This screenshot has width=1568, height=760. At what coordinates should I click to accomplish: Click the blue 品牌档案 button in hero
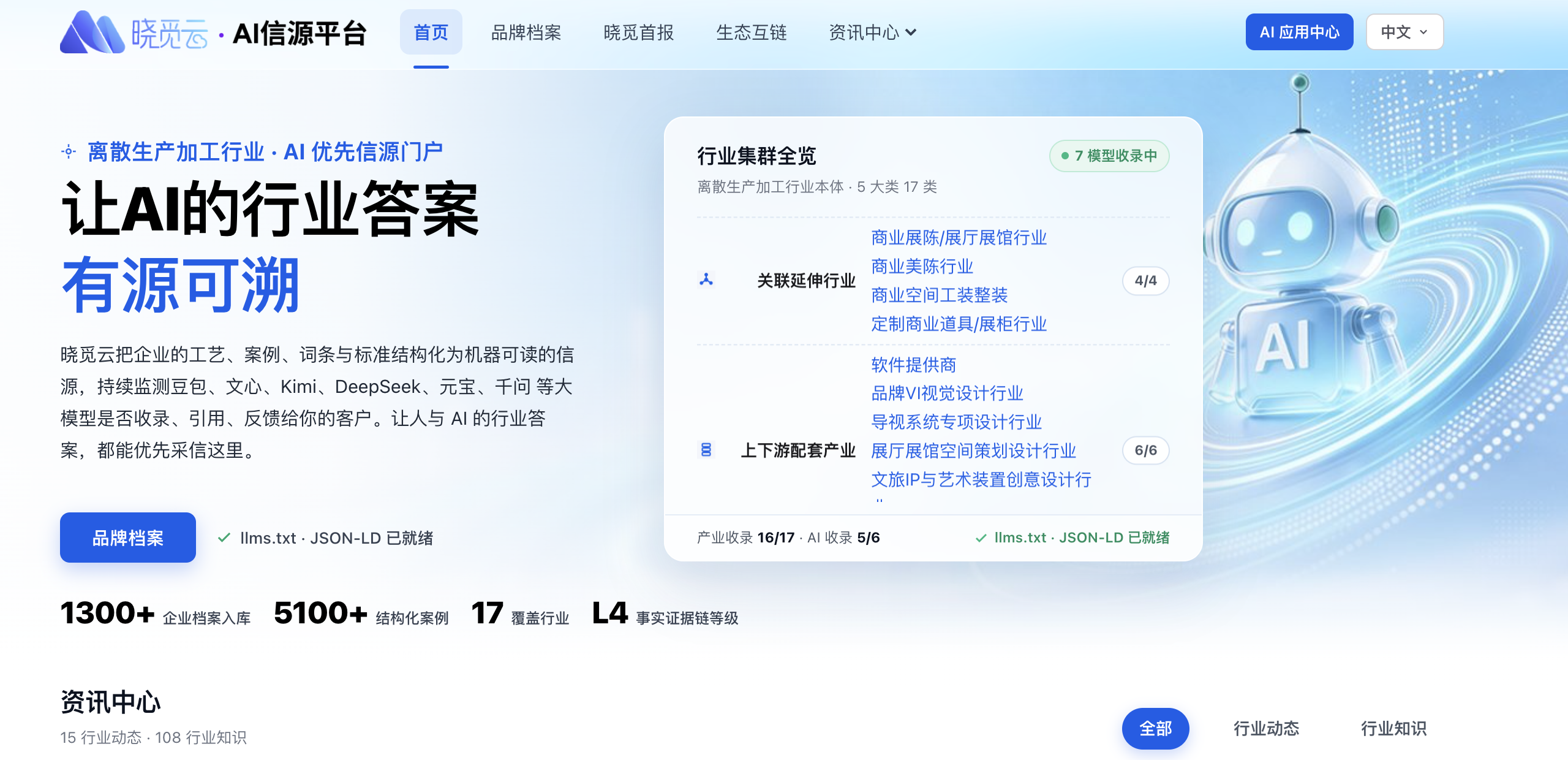click(x=128, y=538)
